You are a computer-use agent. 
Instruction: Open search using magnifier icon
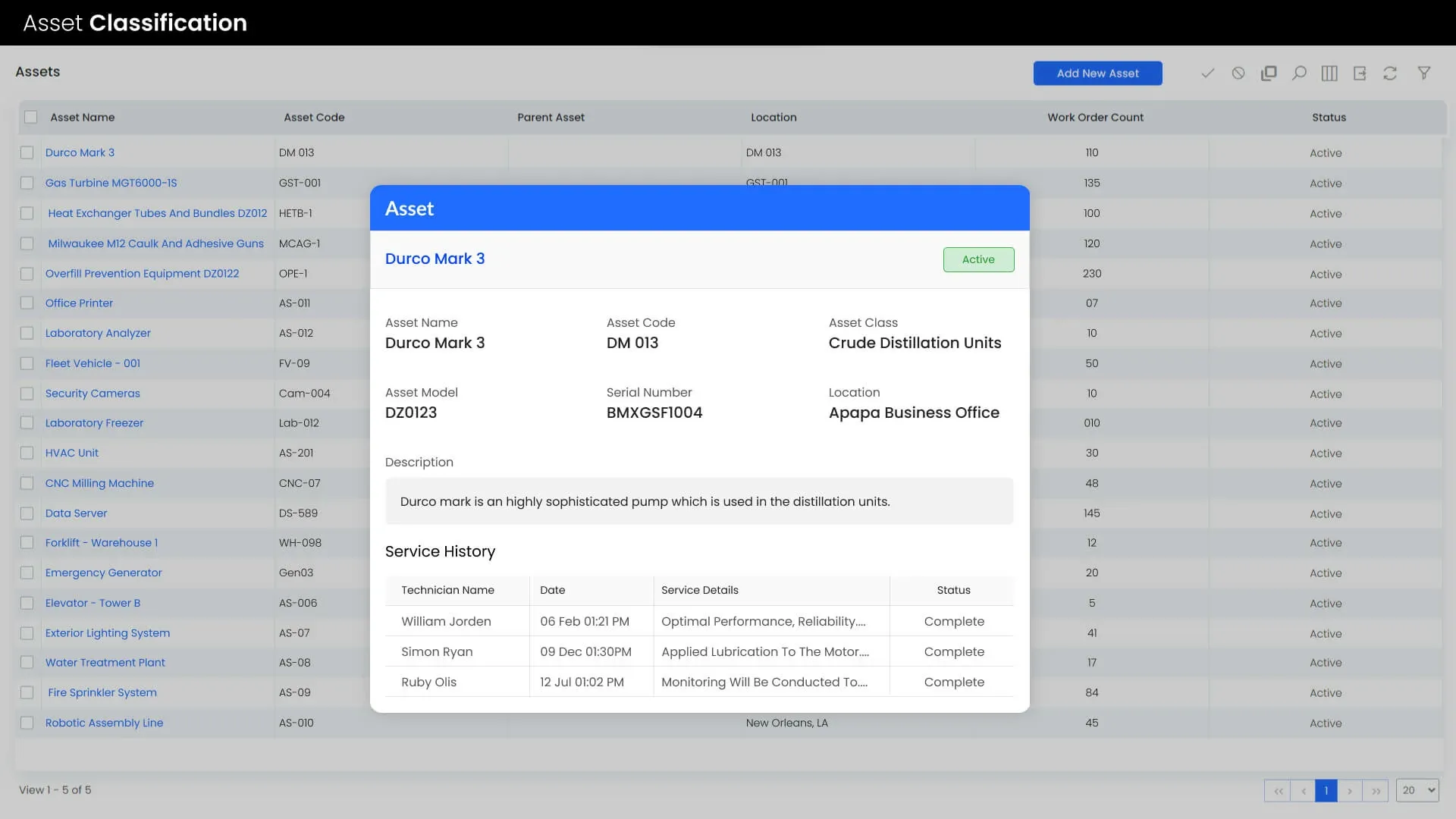coord(1299,73)
